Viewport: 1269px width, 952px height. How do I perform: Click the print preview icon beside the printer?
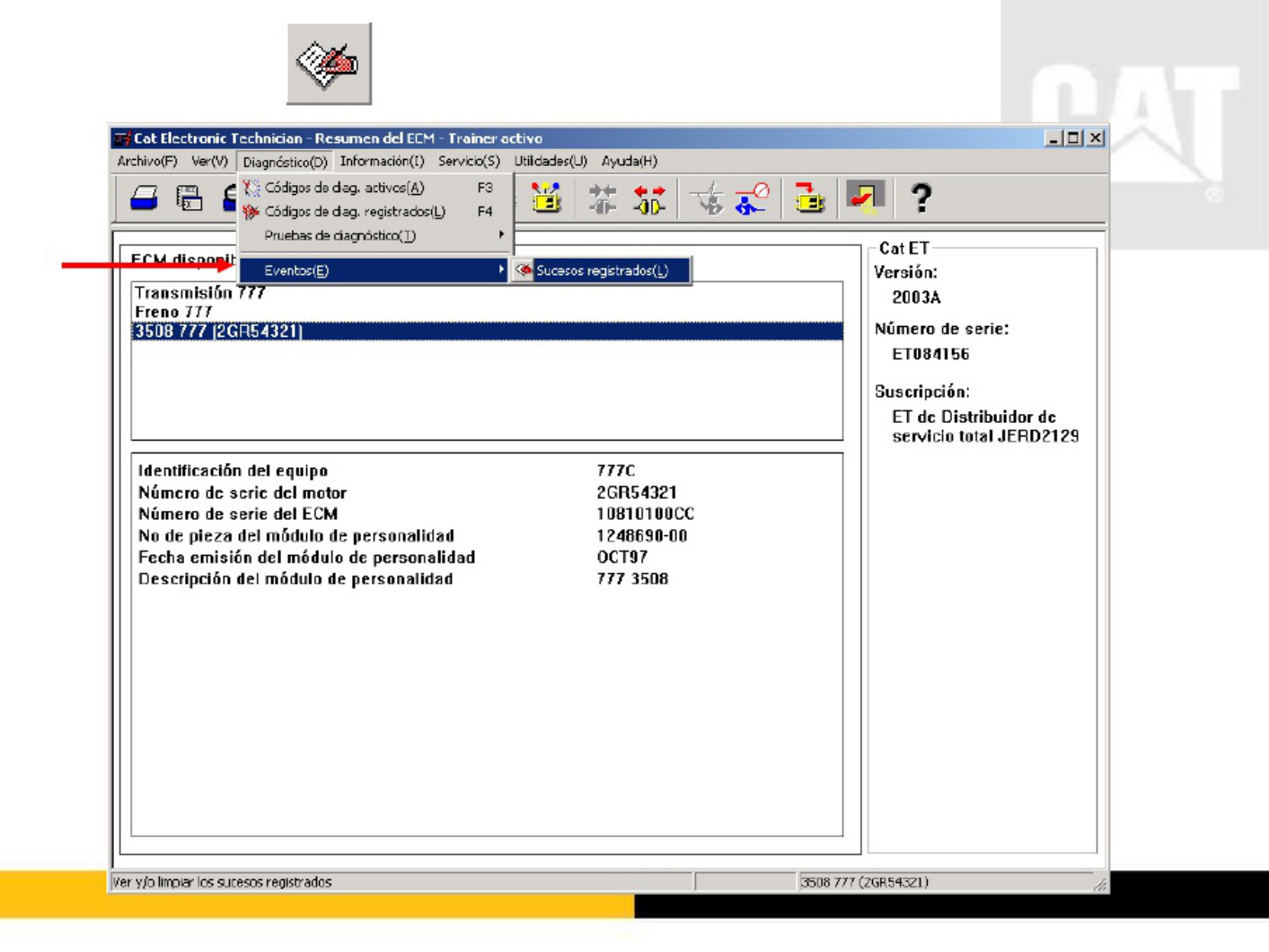189,198
